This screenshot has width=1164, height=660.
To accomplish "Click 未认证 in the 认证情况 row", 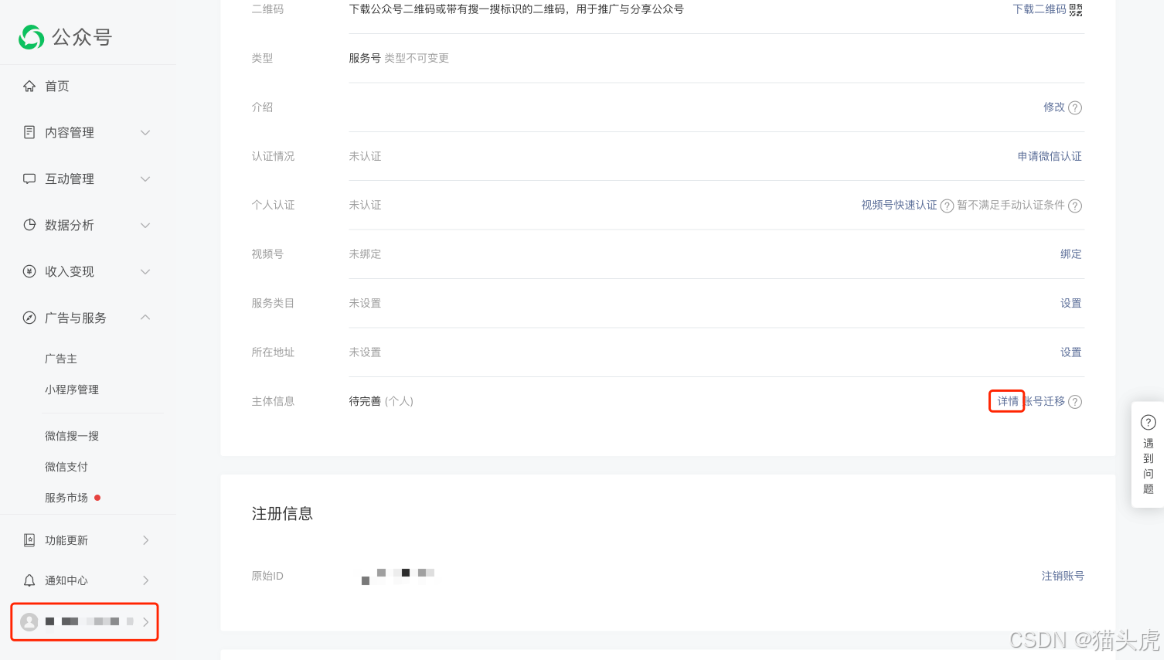I will pos(365,157).
